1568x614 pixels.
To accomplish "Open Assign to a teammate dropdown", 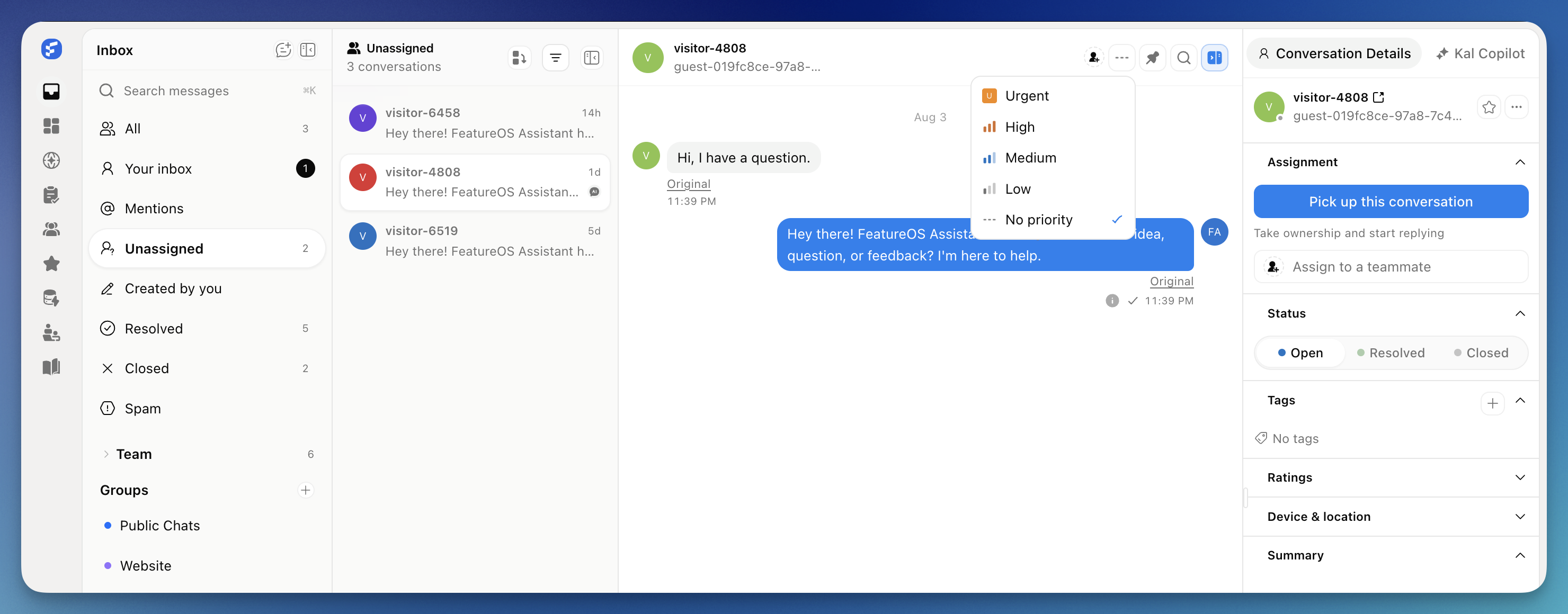I will pos(1390,267).
